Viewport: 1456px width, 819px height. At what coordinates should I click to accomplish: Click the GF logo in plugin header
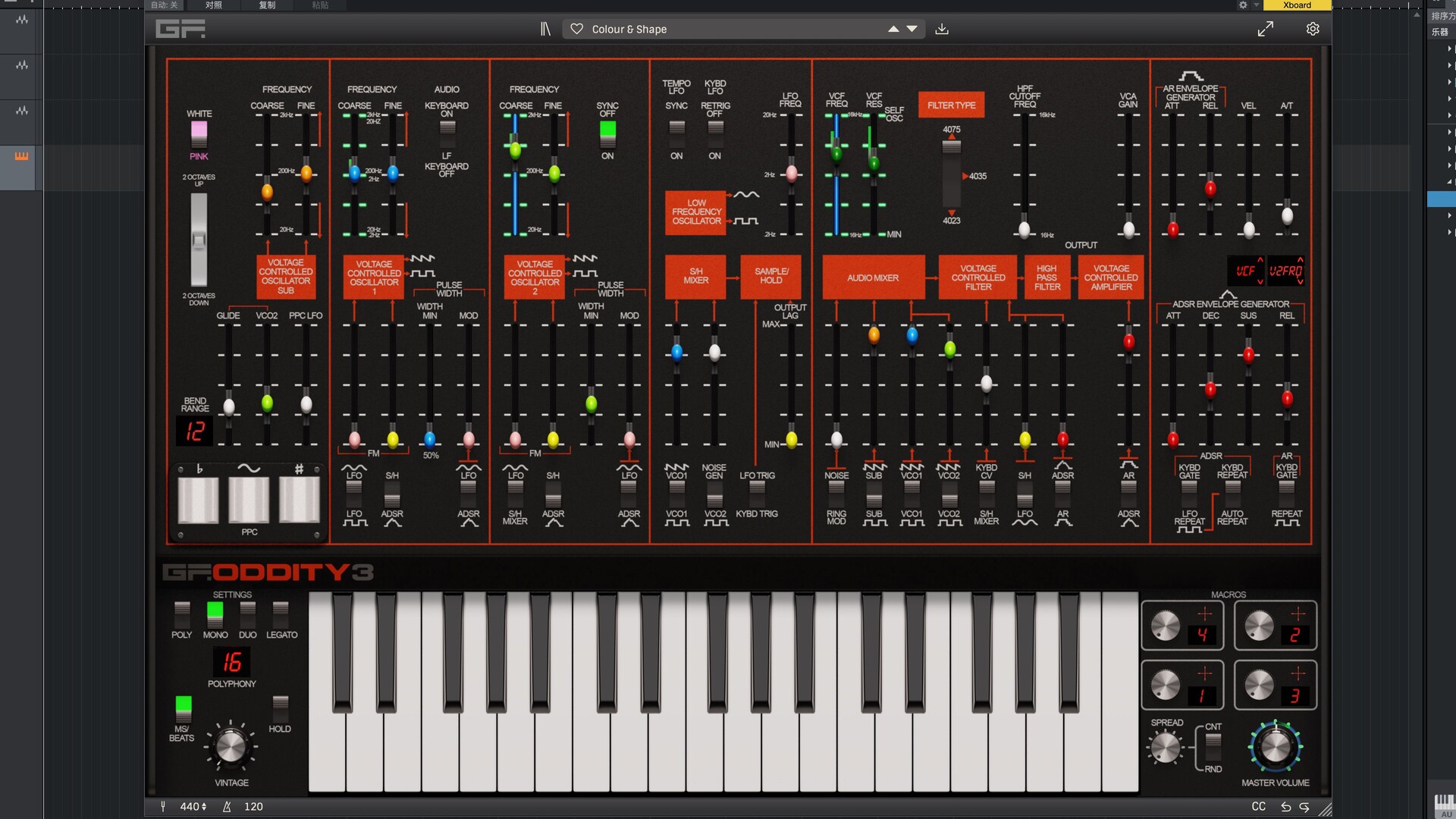tap(180, 29)
